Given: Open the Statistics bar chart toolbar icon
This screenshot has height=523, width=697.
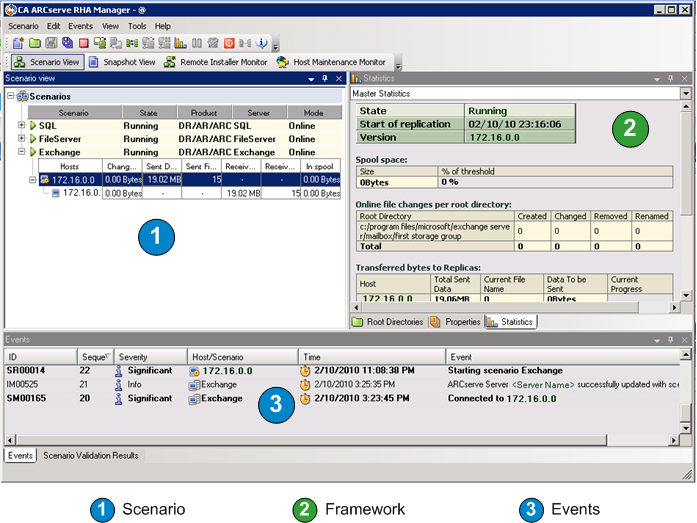Looking at the screenshot, I should point(180,43).
